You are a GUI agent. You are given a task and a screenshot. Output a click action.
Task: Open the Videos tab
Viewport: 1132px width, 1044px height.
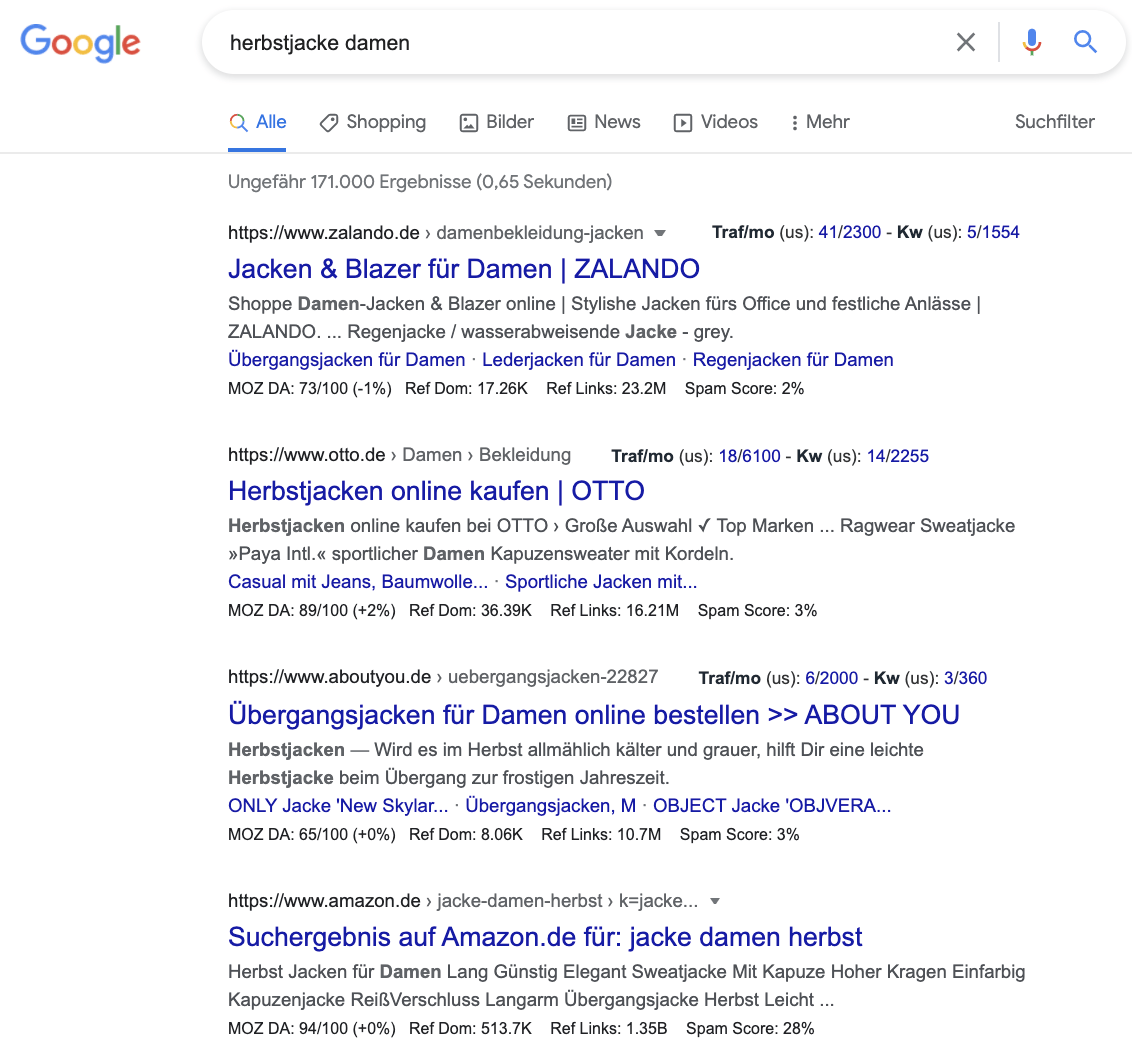coord(715,122)
